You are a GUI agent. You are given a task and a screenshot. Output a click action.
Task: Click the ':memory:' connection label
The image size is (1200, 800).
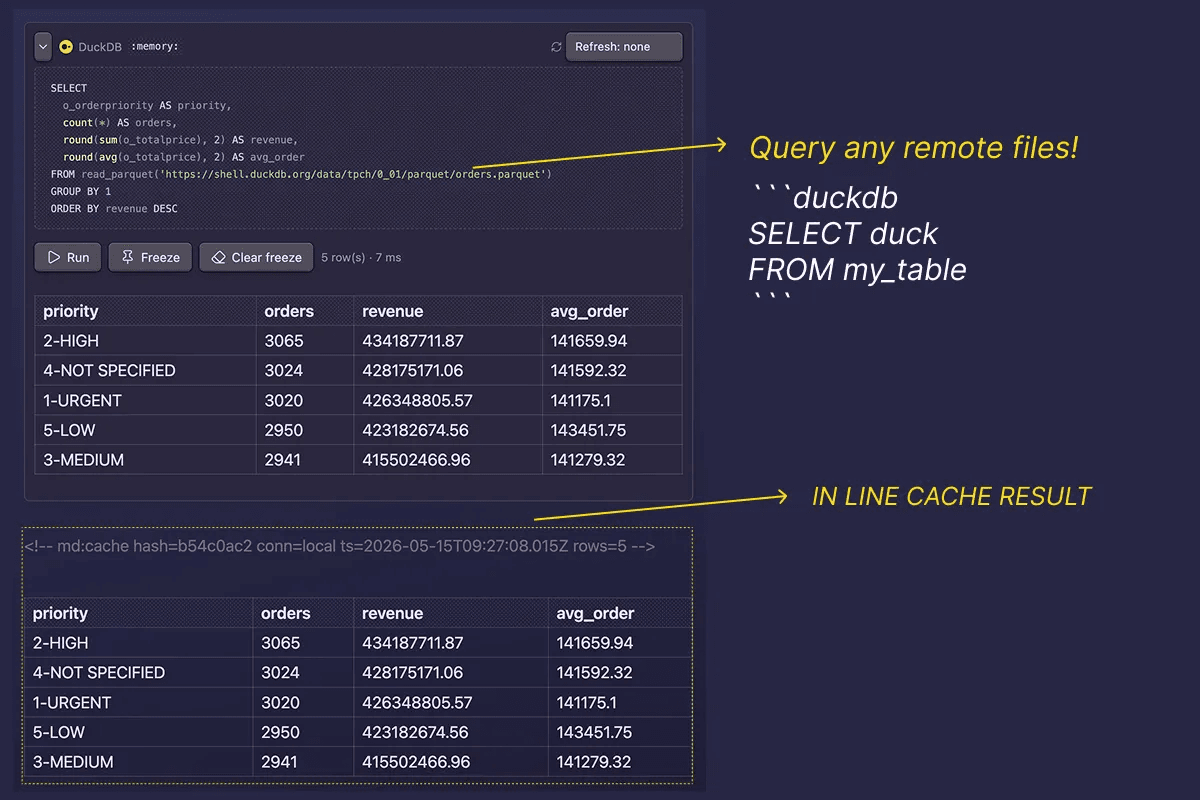pyautogui.click(x=155, y=47)
